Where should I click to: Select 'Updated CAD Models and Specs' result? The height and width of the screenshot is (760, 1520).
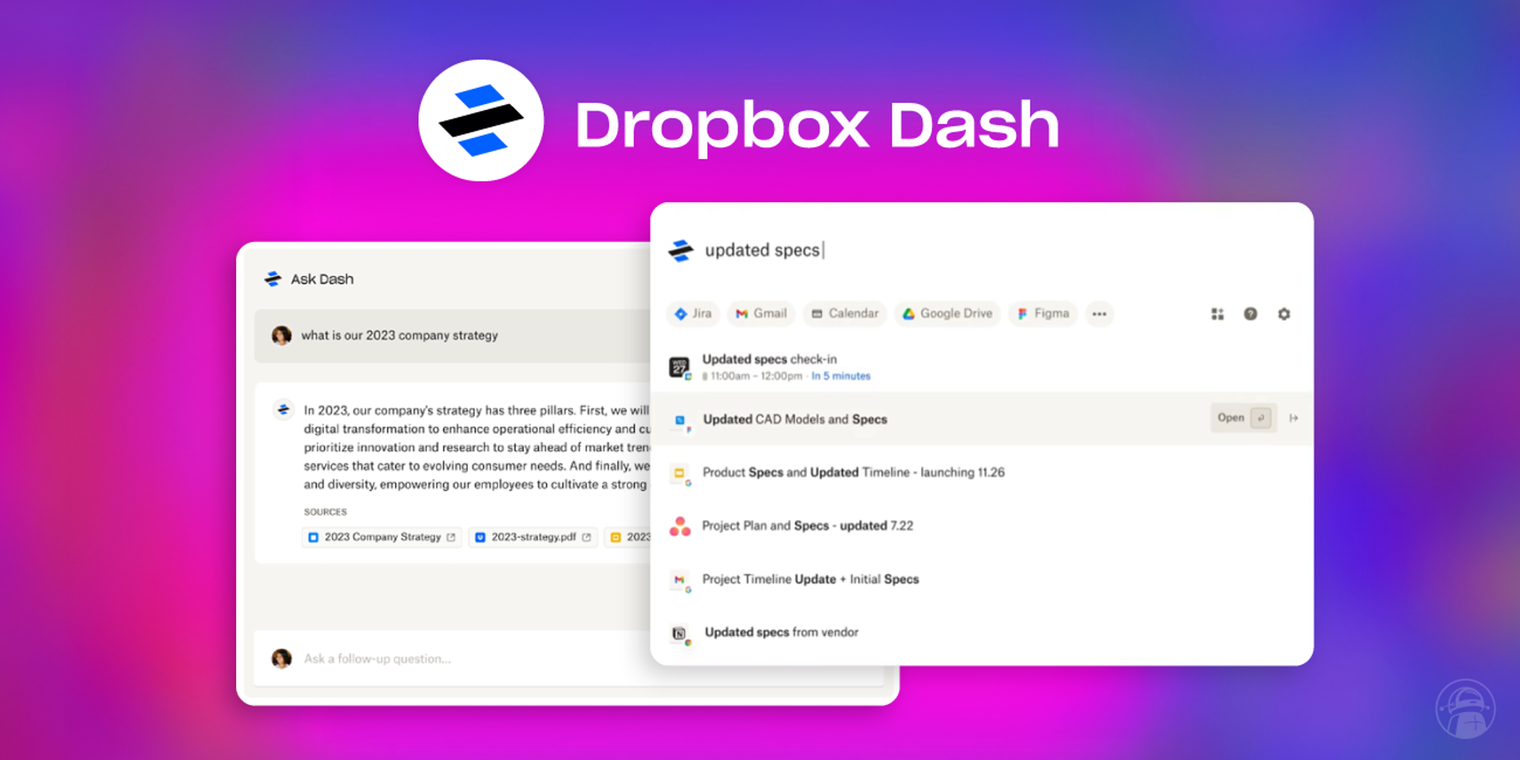click(981, 419)
